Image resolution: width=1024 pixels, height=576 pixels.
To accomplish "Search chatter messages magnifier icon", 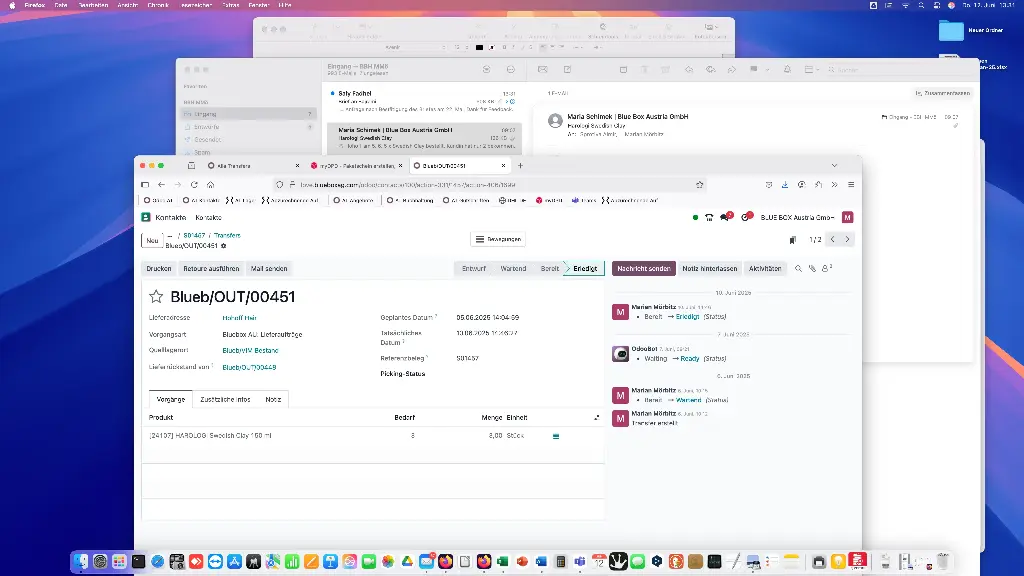I will [798, 268].
